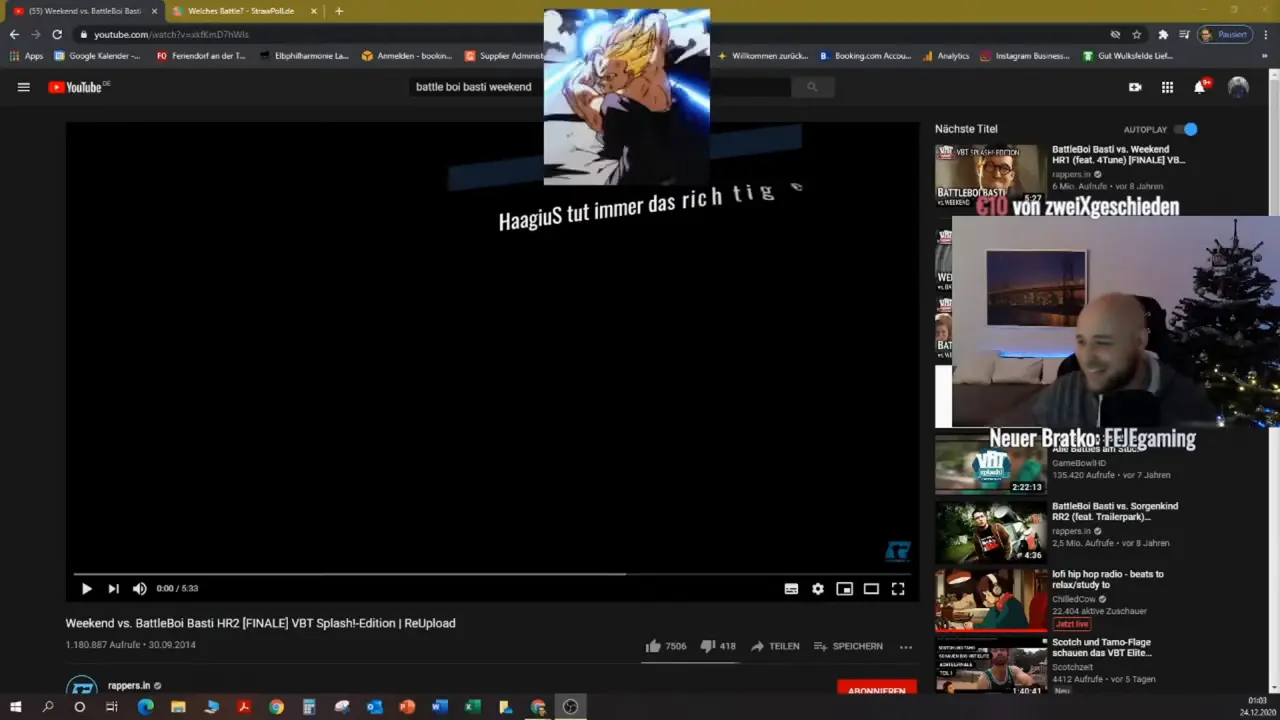Dislike the video with thumbs down
The height and width of the screenshot is (720, 1280).
(x=707, y=646)
